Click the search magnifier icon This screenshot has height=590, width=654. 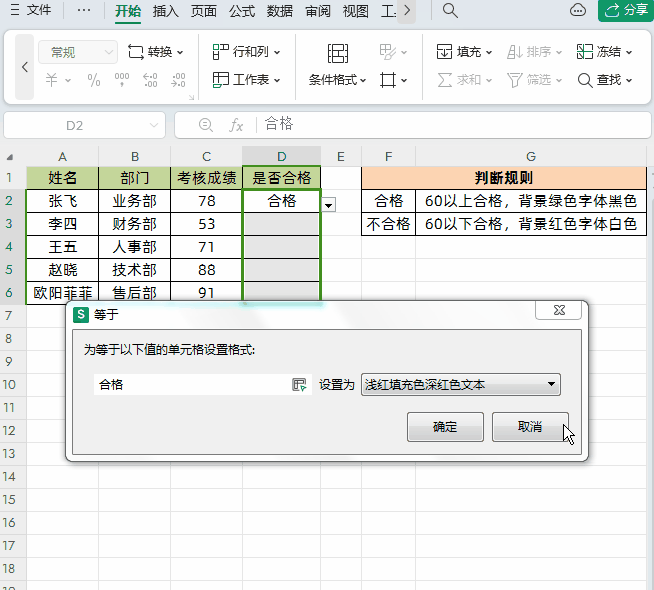(450, 10)
